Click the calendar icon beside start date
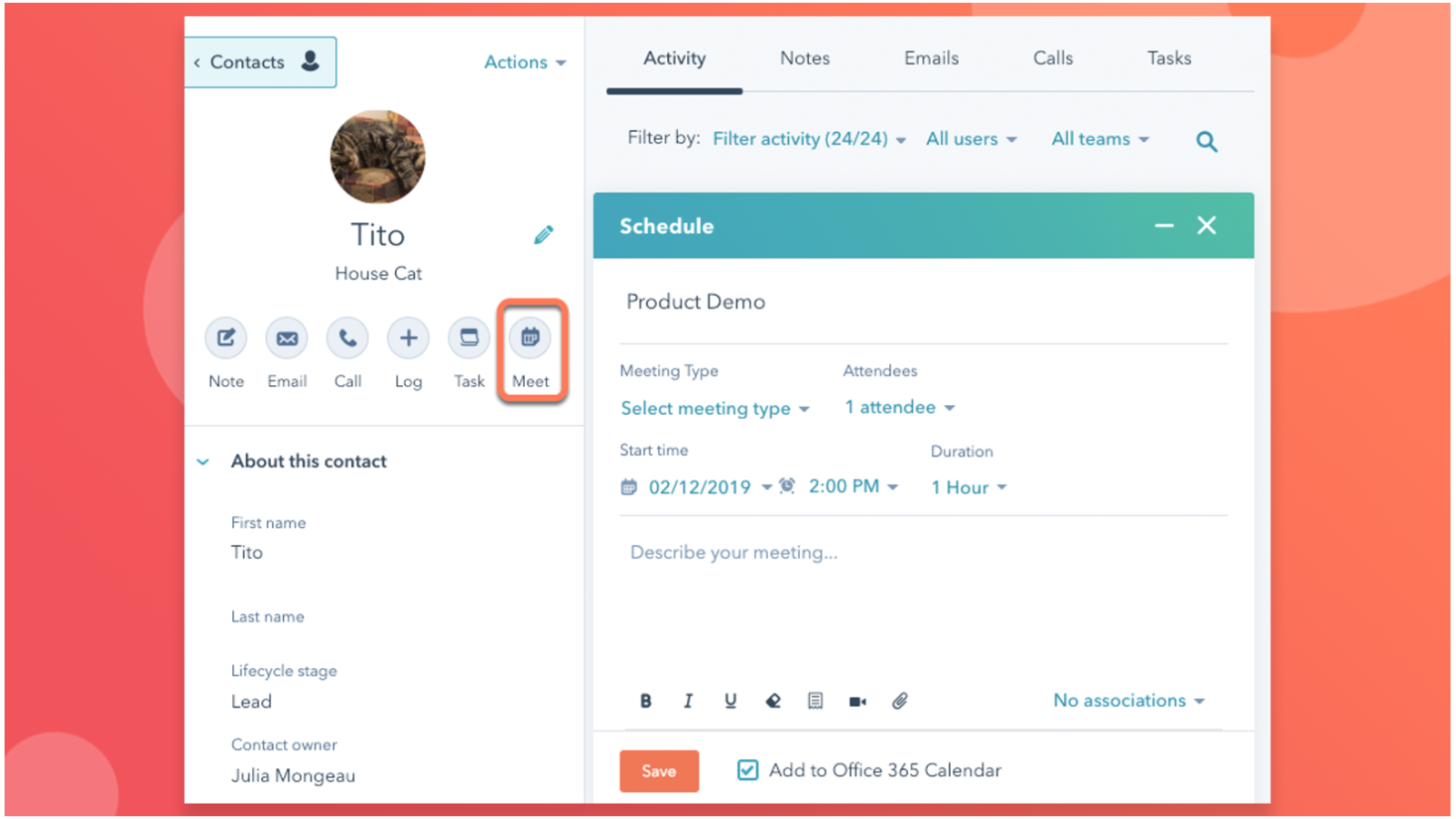 (x=629, y=487)
